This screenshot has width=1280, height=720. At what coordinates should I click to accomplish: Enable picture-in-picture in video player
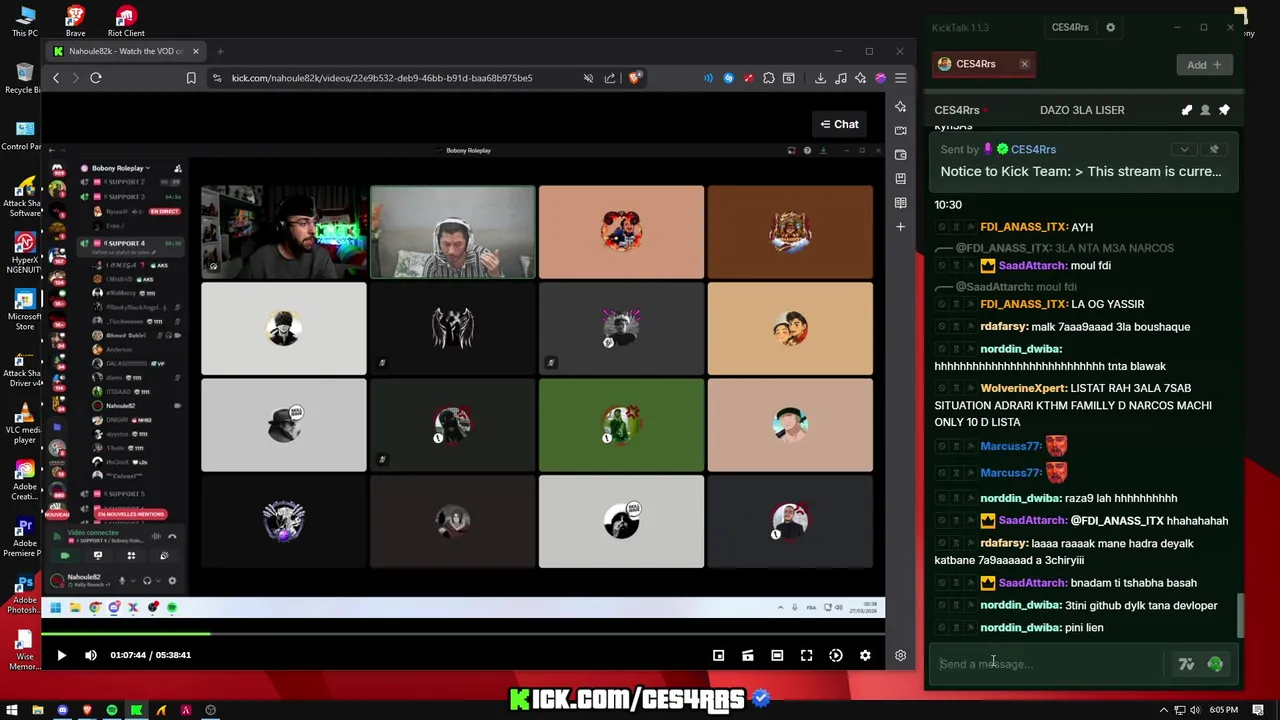pyautogui.click(x=718, y=655)
